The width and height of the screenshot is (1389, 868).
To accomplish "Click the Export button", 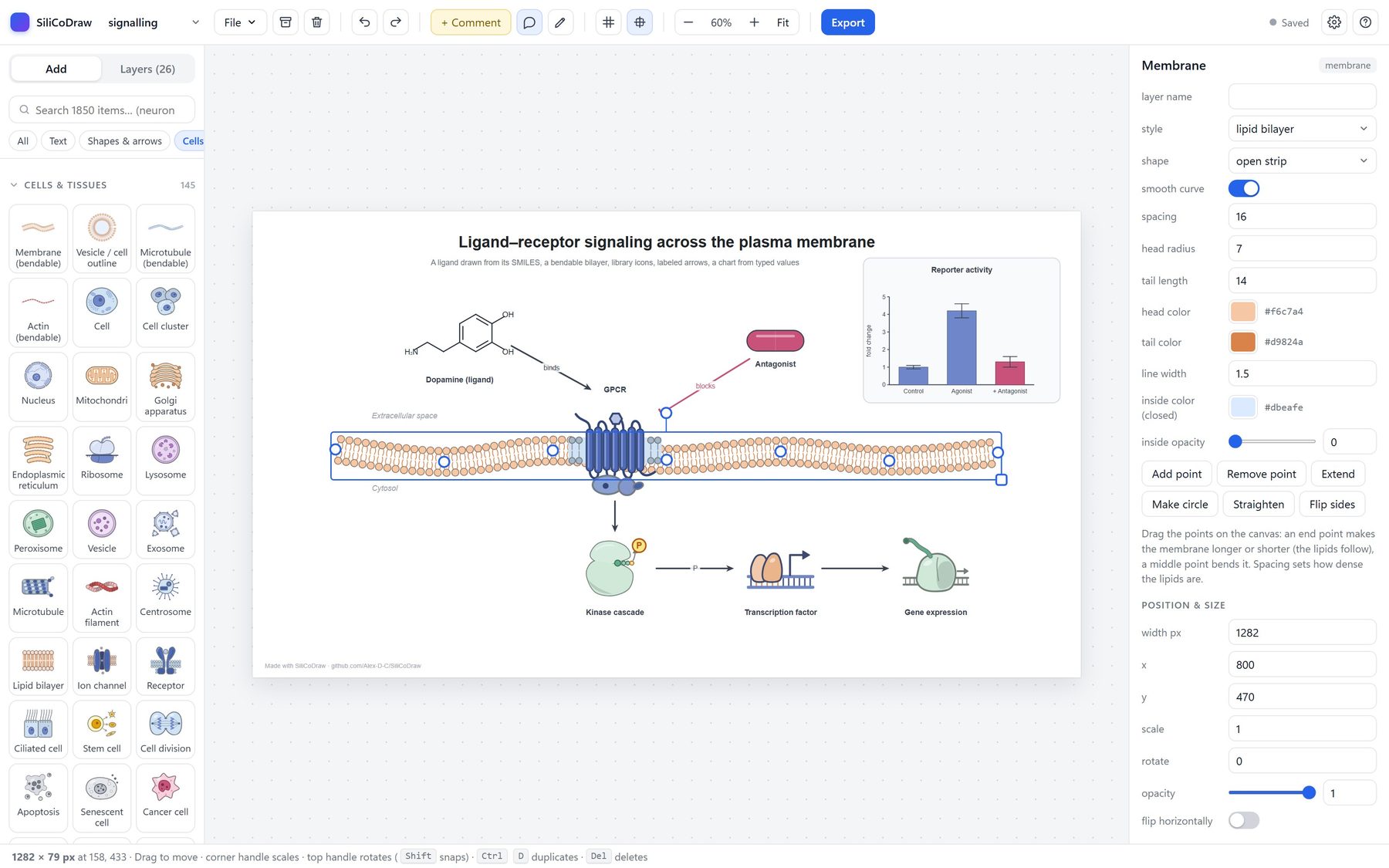I will click(847, 22).
